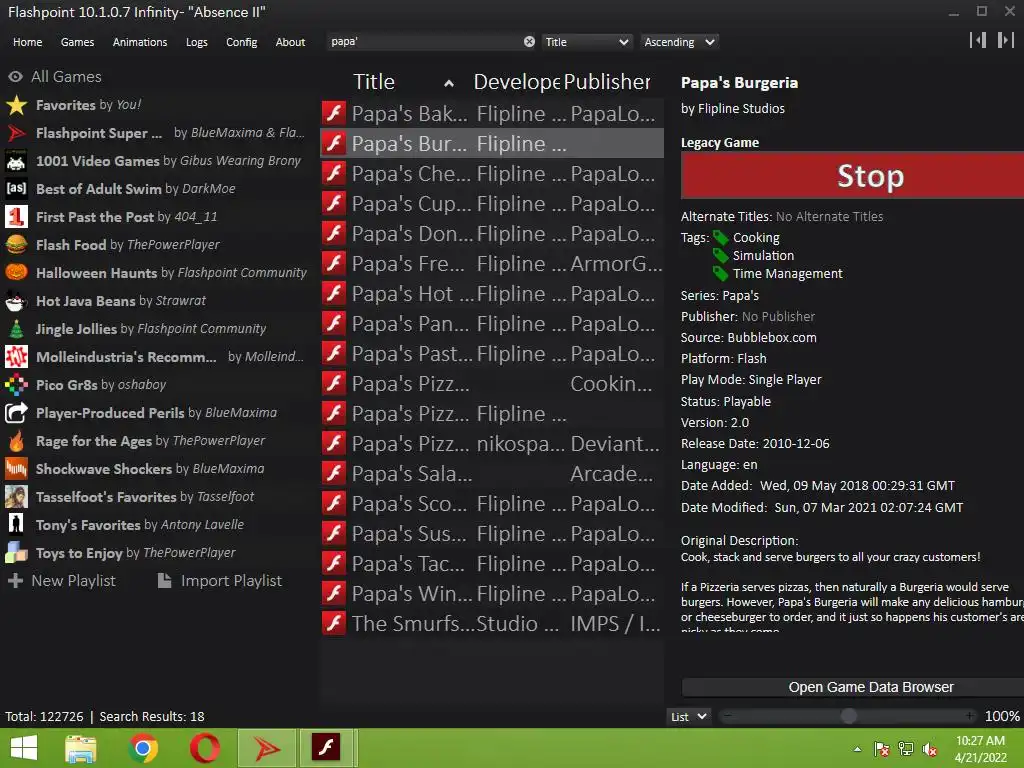Image resolution: width=1024 pixels, height=768 pixels.
Task: Sort by the Developer column header
Action: [516, 82]
